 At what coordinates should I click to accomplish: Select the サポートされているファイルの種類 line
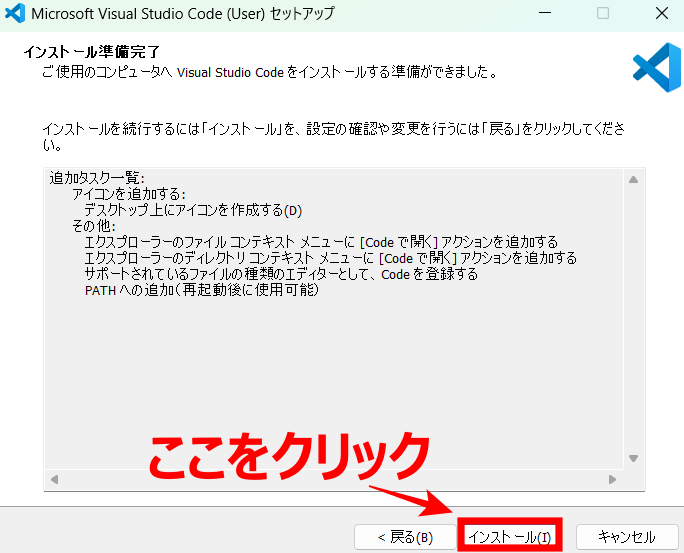pos(281,274)
